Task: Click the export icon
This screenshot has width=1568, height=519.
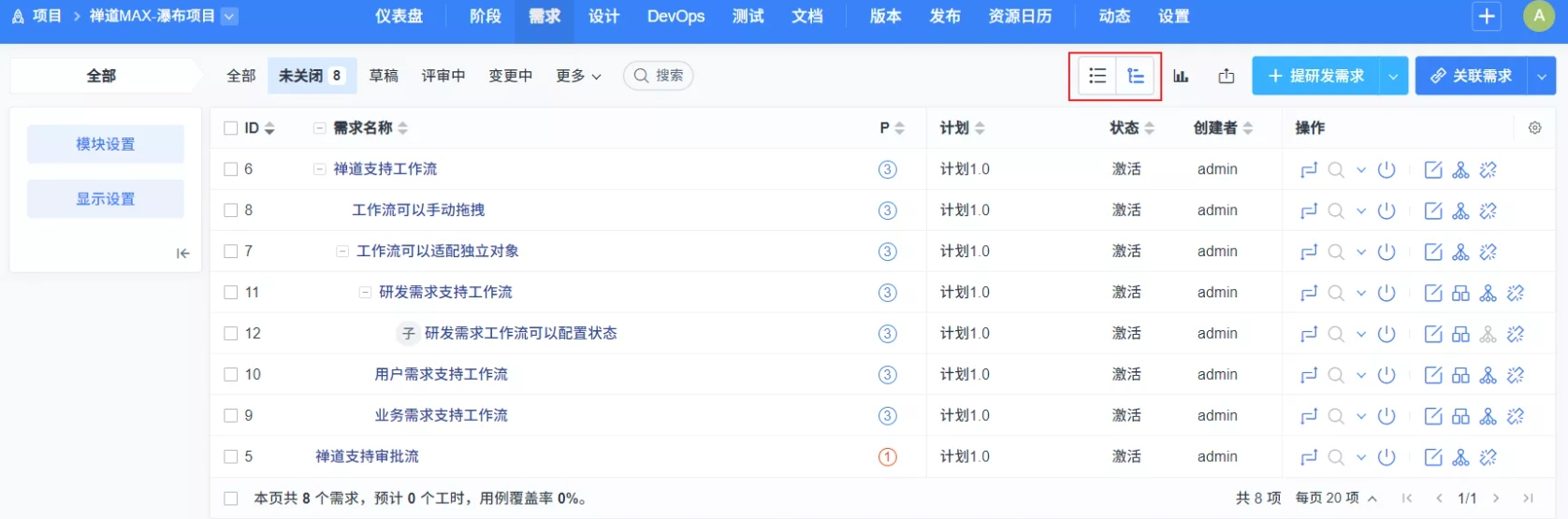Action: pyautogui.click(x=1227, y=76)
